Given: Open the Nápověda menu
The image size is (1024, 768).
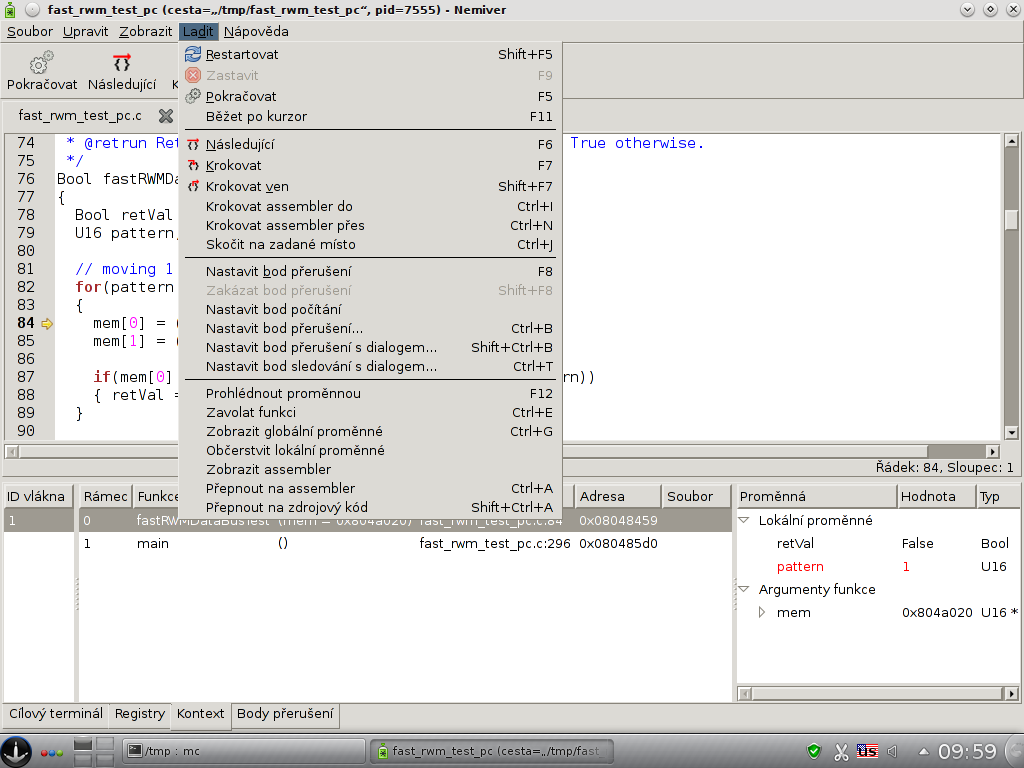Looking at the screenshot, I should click(x=256, y=31).
